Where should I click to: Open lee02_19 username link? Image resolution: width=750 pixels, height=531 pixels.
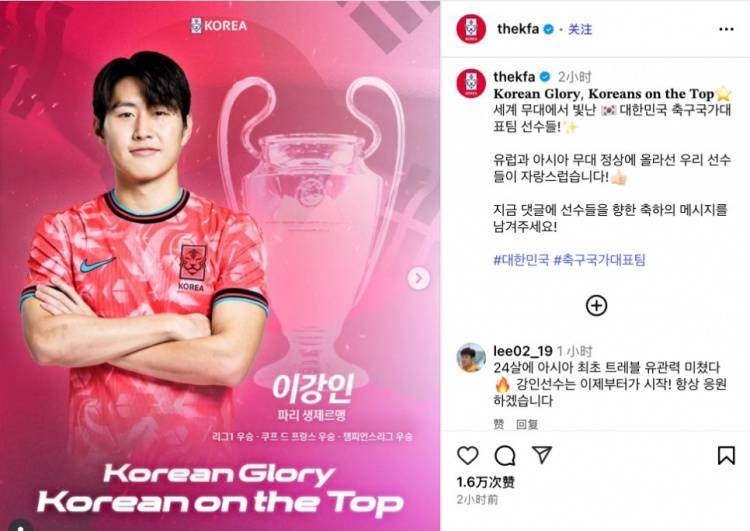(523, 351)
